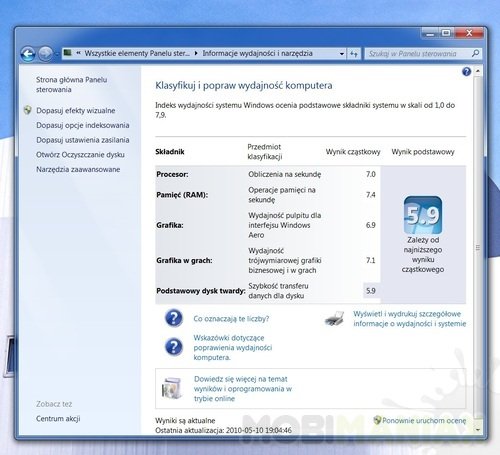
Task: Click shield icon by Ponownie uruchom ocenę
Action: point(377,420)
